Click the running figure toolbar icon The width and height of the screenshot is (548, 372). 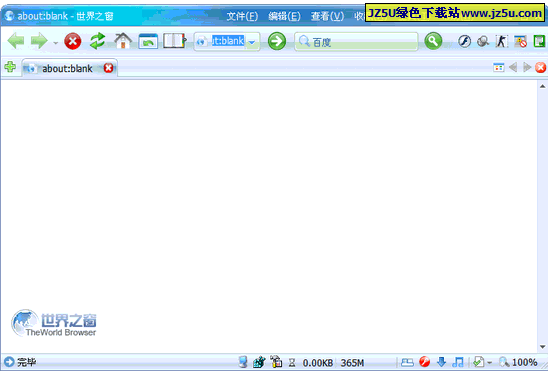point(502,42)
